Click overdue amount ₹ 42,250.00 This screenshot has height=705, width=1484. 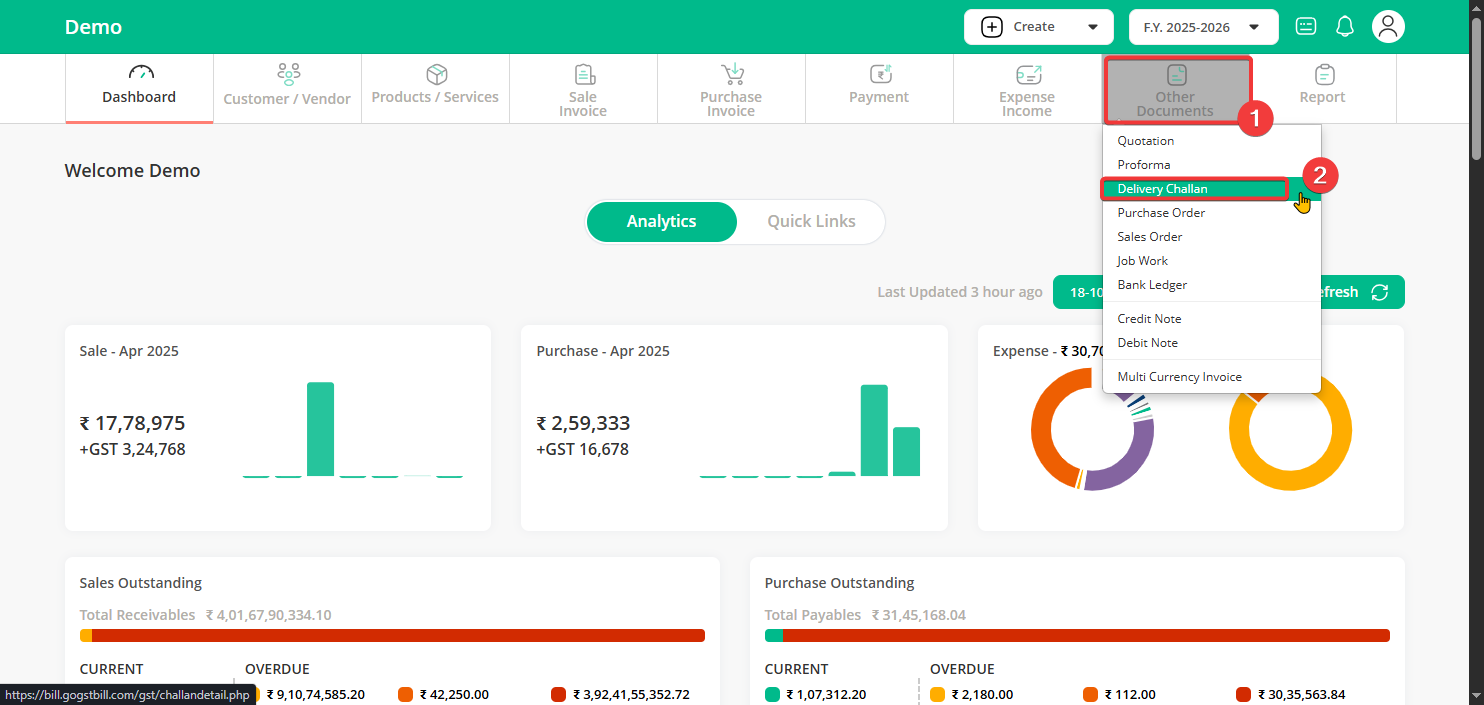(x=454, y=694)
